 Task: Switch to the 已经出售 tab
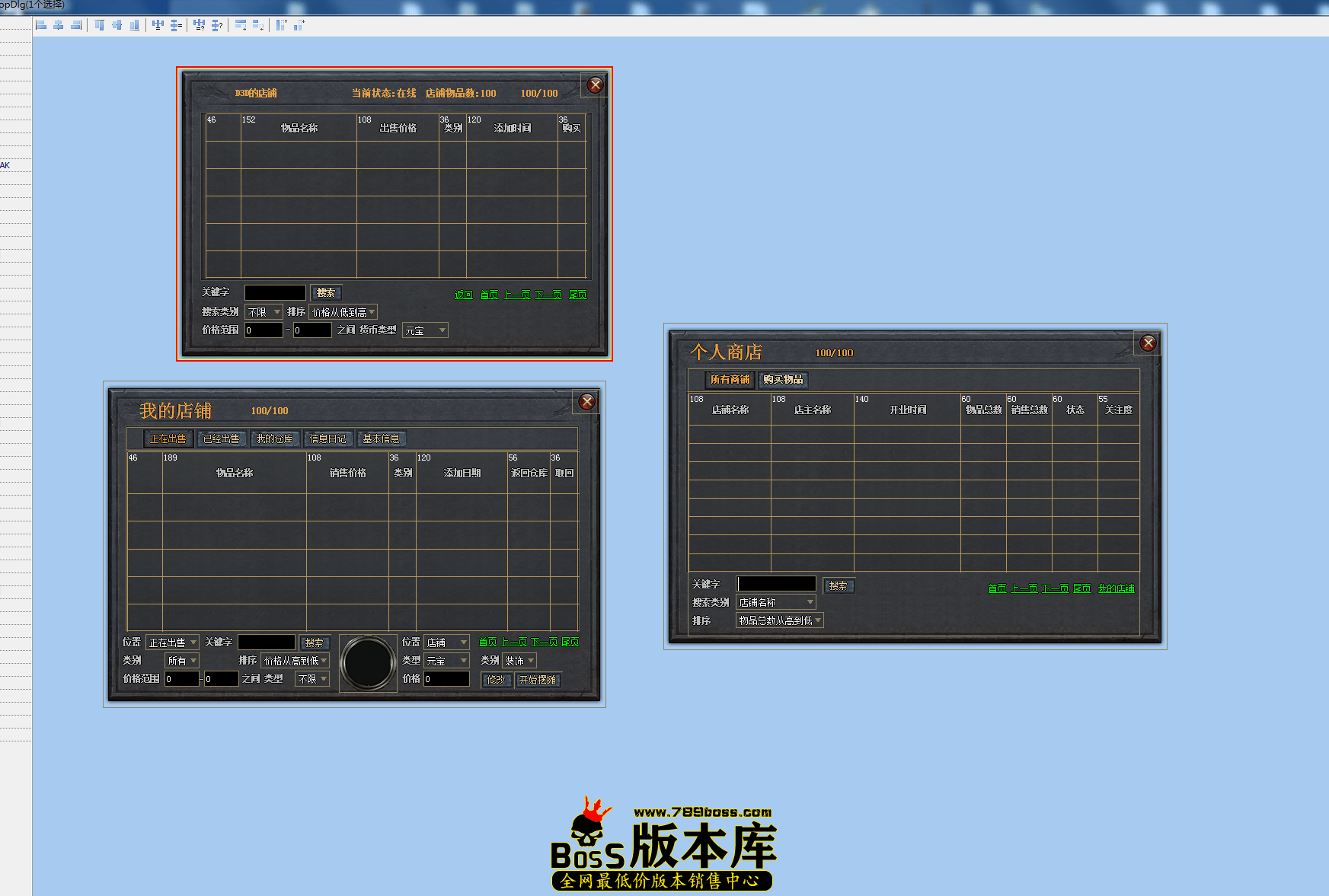tap(222, 438)
